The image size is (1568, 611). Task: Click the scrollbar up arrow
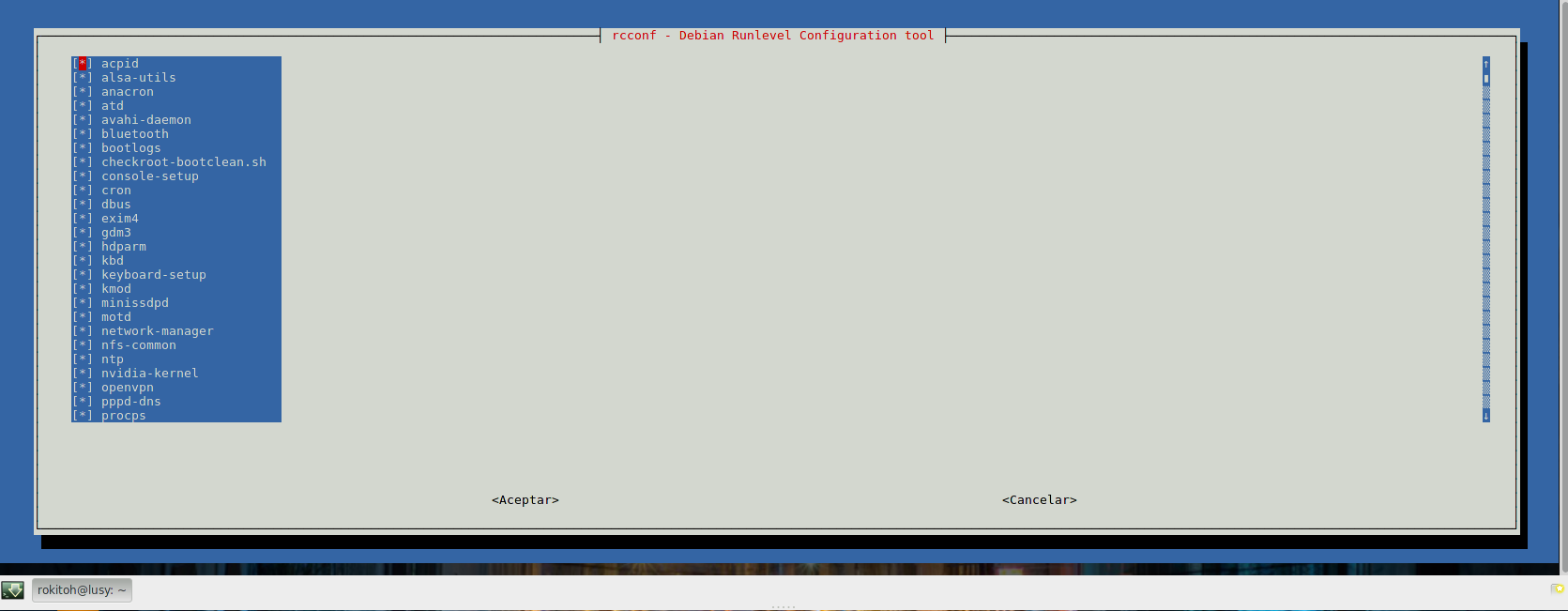click(1486, 64)
